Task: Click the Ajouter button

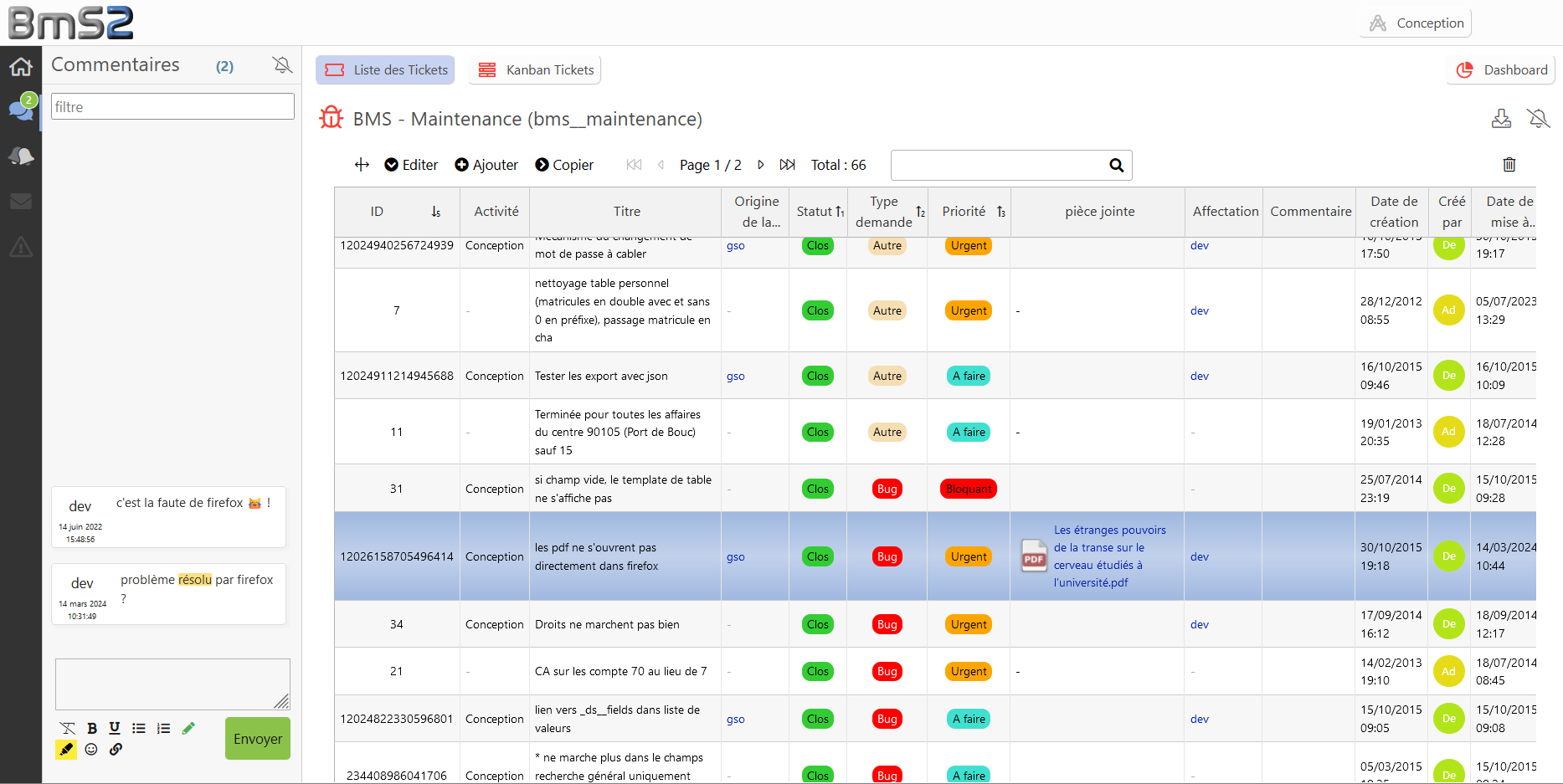Action: (x=486, y=165)
